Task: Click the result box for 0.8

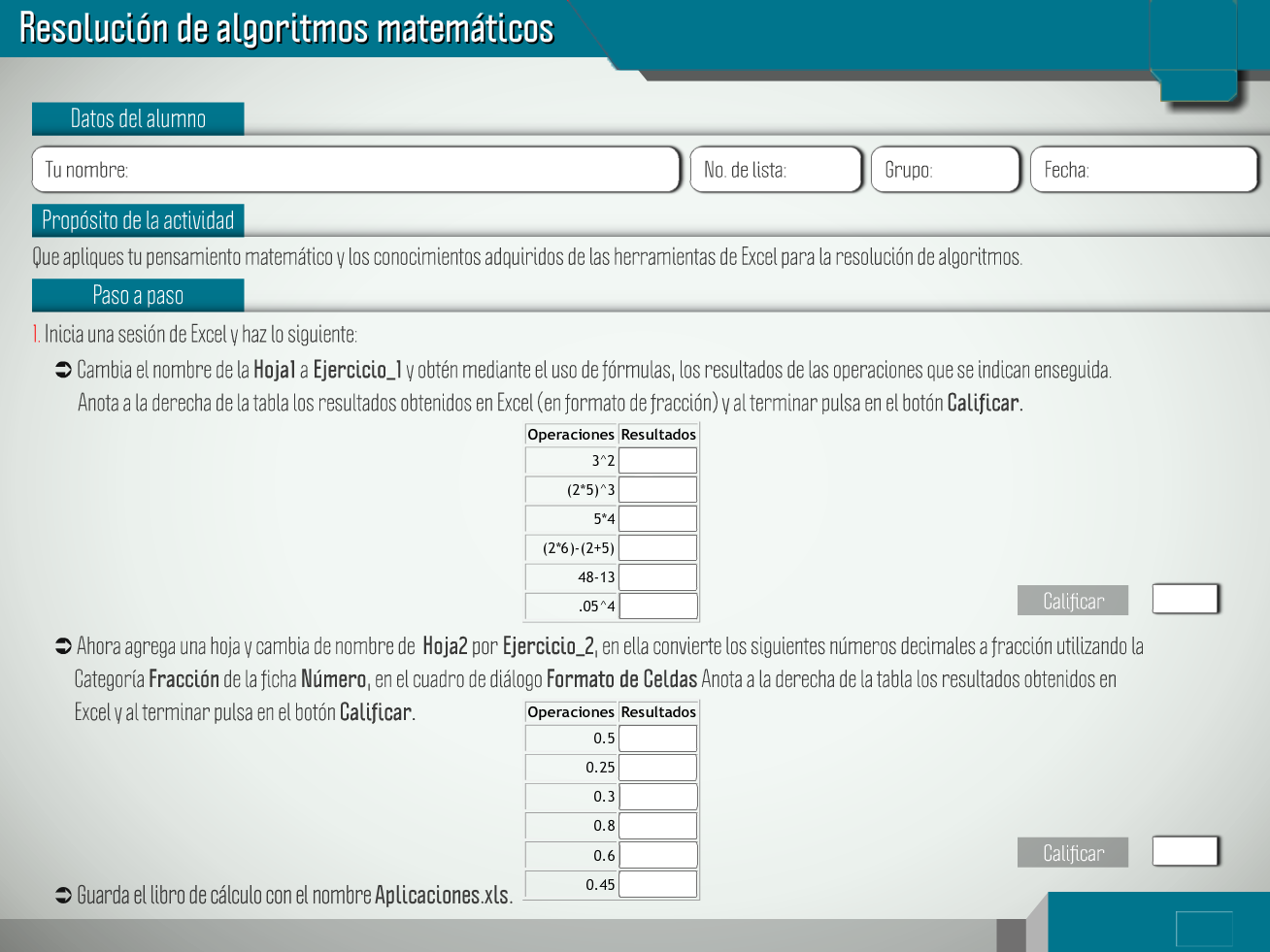Action: click(657, 826)
